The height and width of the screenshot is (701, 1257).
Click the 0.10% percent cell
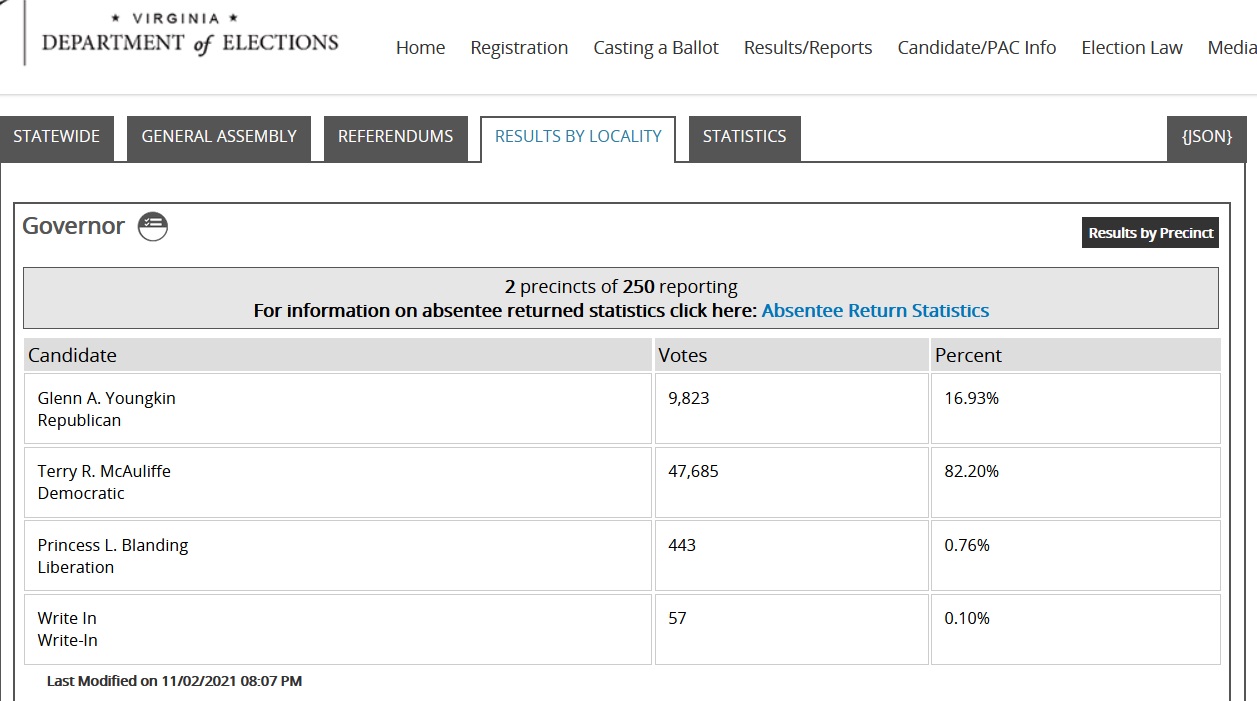[x=1075, y=629]
